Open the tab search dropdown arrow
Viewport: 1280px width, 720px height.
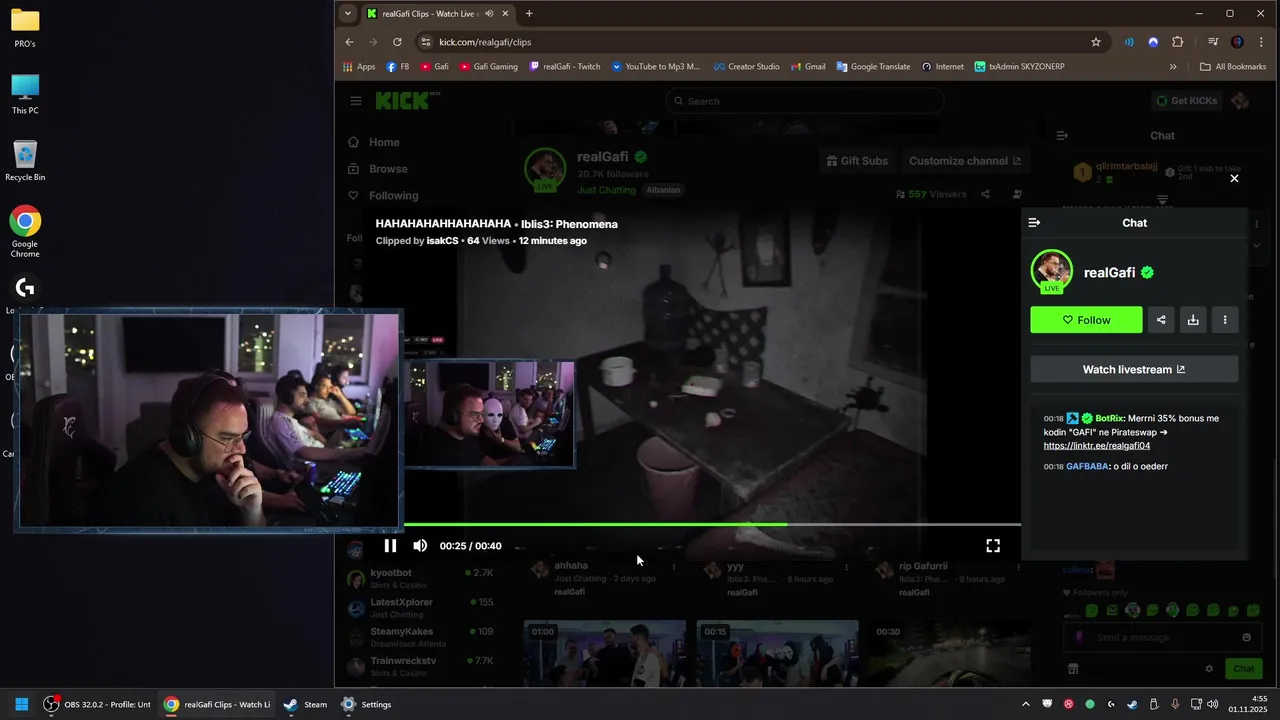point(347,13)
